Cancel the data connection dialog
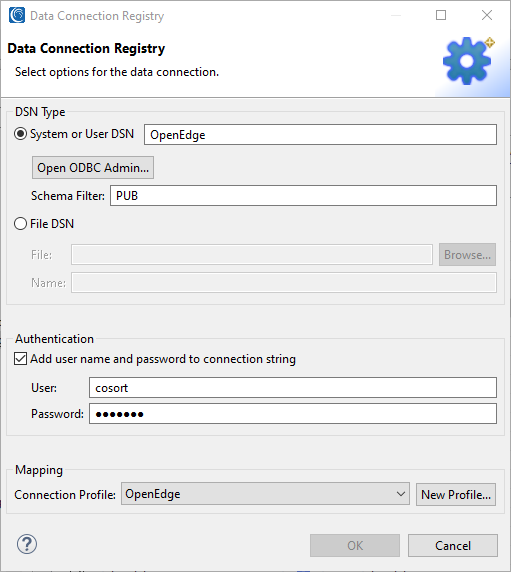This screenshot has width=511, height=572. [x=453, y=546]
